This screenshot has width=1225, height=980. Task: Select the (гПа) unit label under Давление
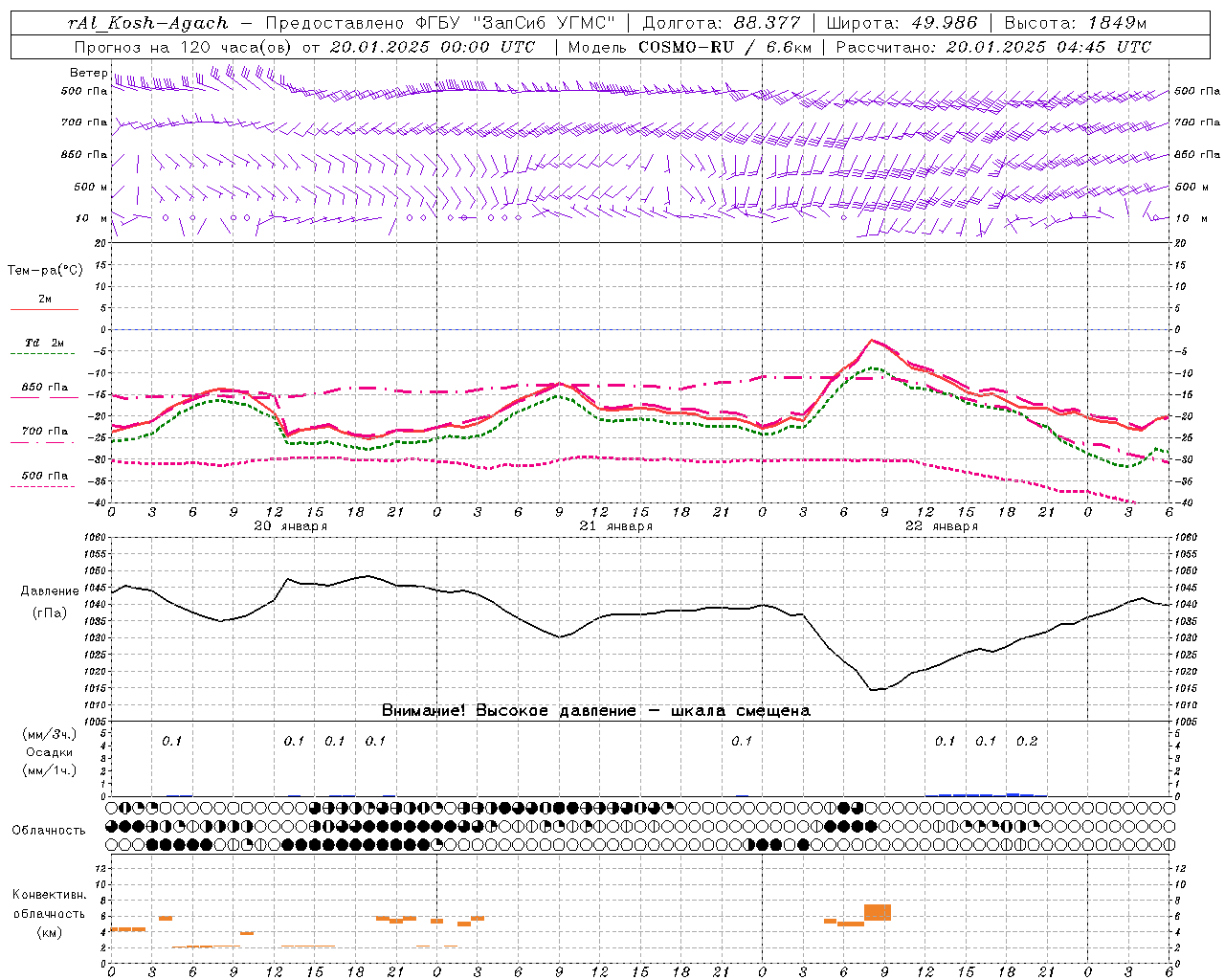click(50, 612)
